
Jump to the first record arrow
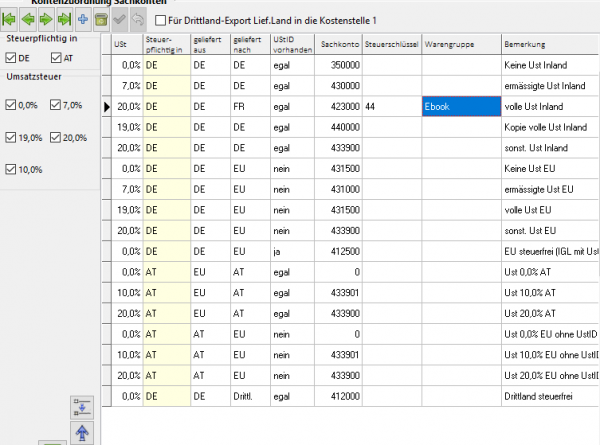[x=10, y=19]
